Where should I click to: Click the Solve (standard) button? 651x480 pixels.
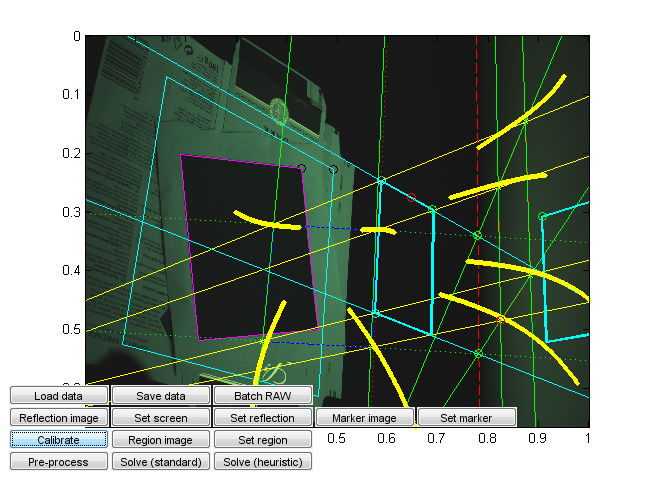pos(161,462)
